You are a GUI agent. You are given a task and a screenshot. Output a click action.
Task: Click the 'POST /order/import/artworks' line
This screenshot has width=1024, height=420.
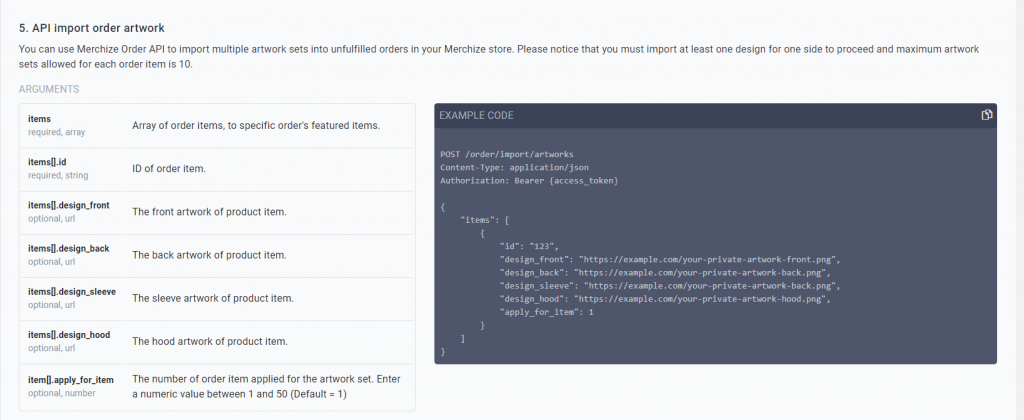[507, 154]
